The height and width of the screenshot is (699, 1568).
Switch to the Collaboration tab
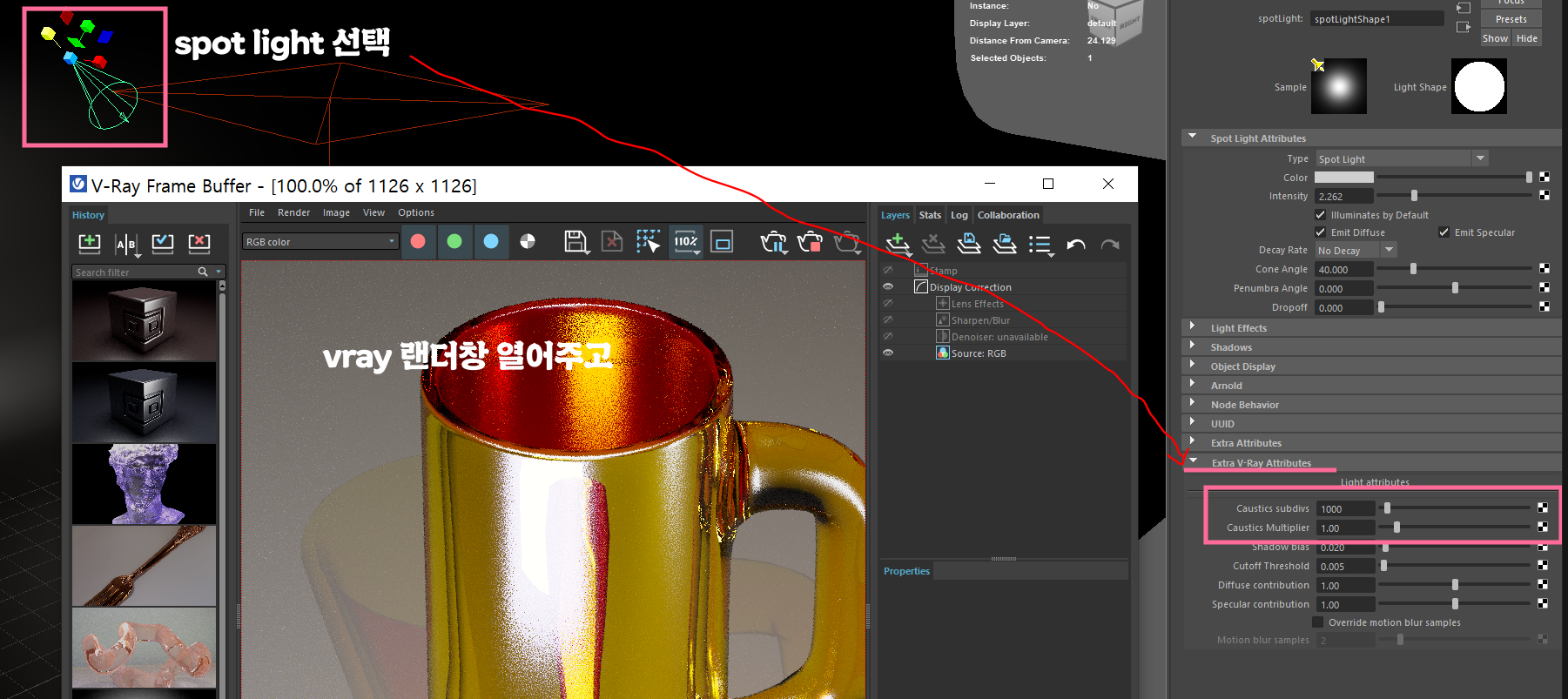1008,215
